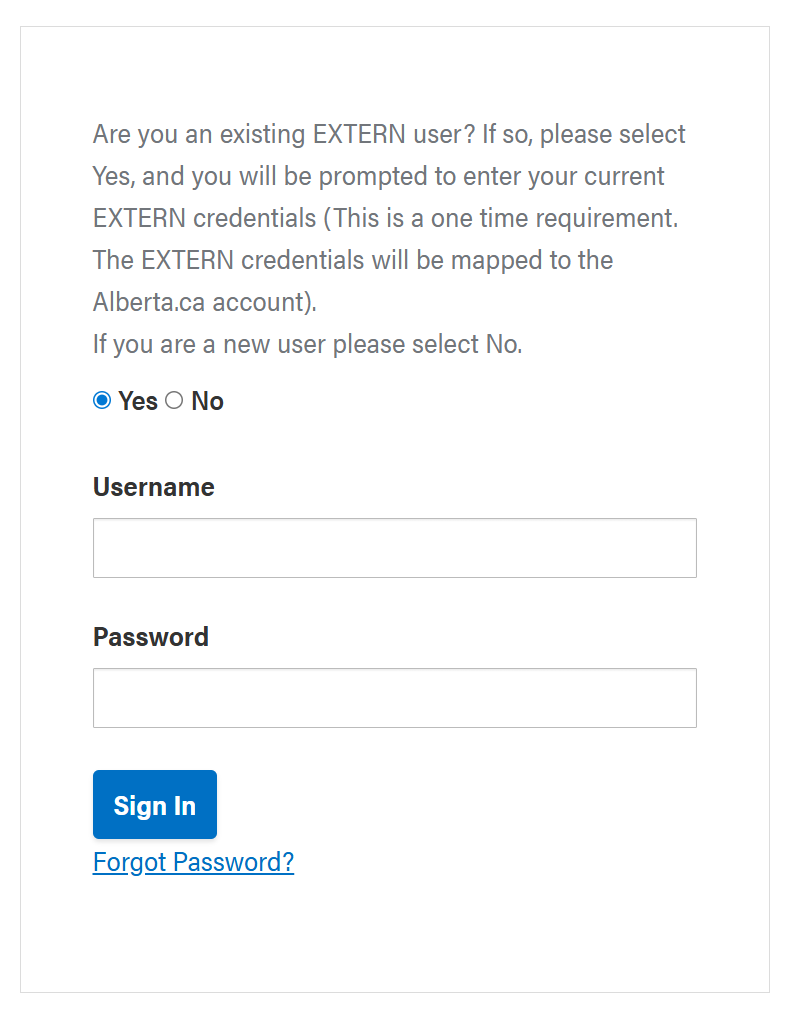Click the EXTERN user instructions paragraph
Image resolution: width=799 pixels, height=1030 pixels.
click(388, 217)
